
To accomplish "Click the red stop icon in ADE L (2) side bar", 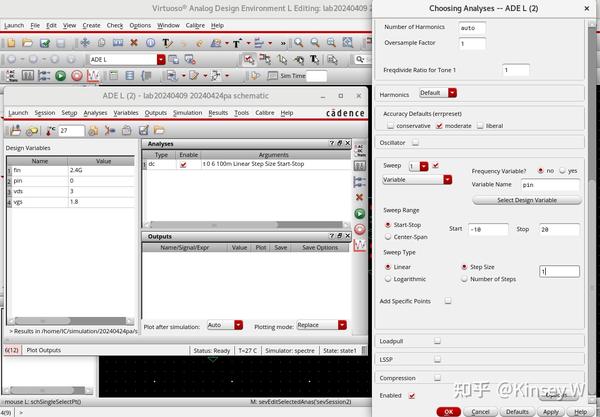I will [x=359, y=229].
